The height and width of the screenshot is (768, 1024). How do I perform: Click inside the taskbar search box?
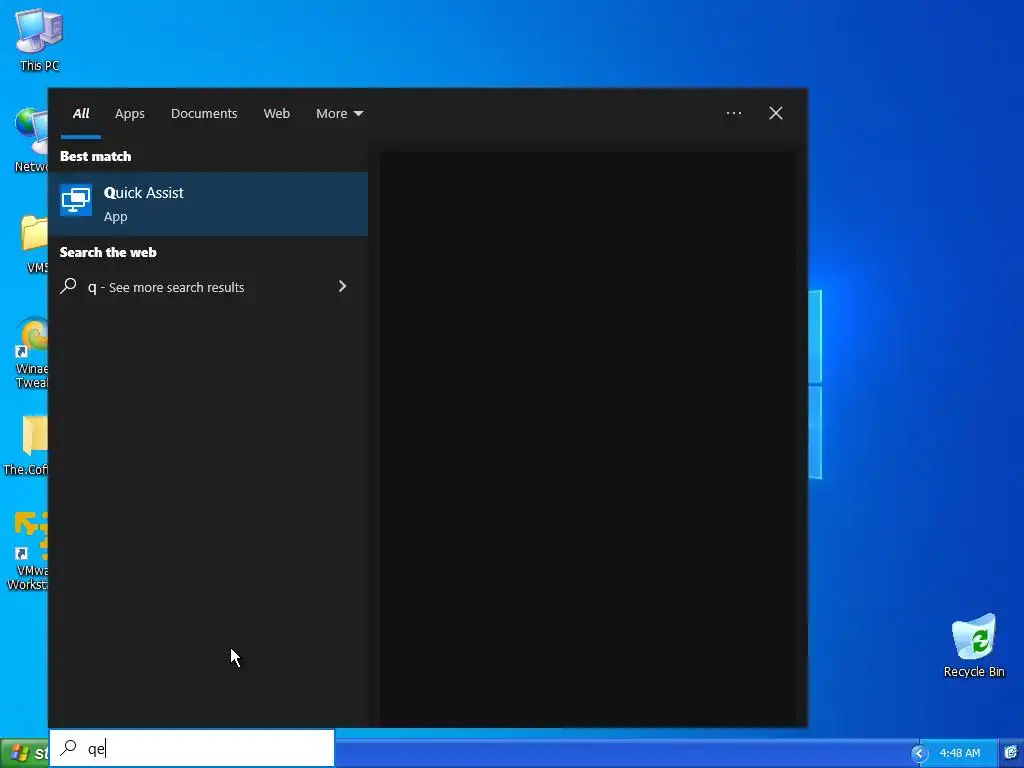[192, 748]
